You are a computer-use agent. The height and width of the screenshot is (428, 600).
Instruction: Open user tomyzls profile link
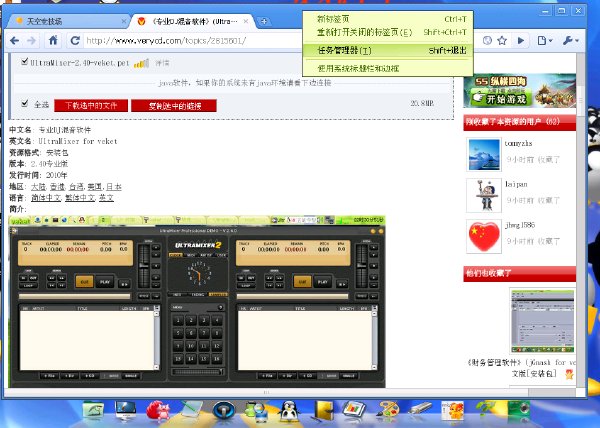[x=518, y=143]
